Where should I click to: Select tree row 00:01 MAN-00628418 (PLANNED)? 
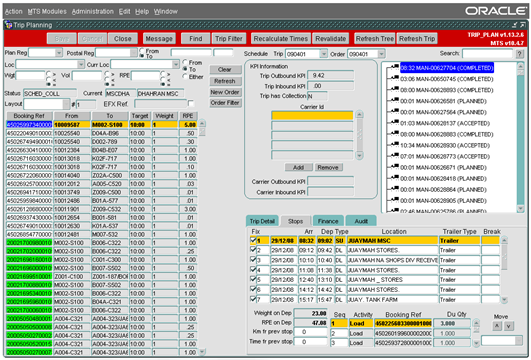[x=443, y=178]
